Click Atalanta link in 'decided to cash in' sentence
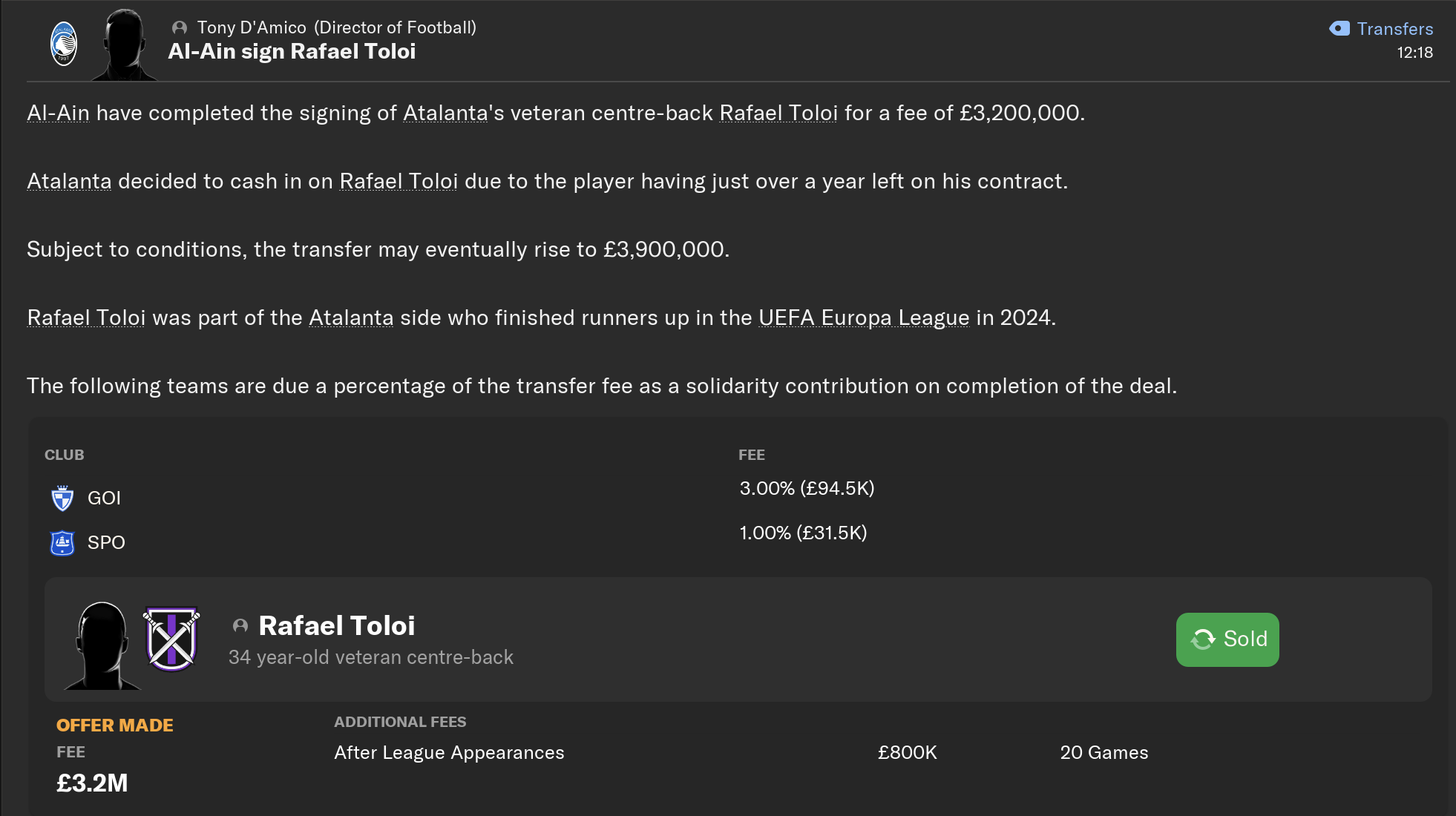This screenshot has height=816, width=1456. click(69, 181)
